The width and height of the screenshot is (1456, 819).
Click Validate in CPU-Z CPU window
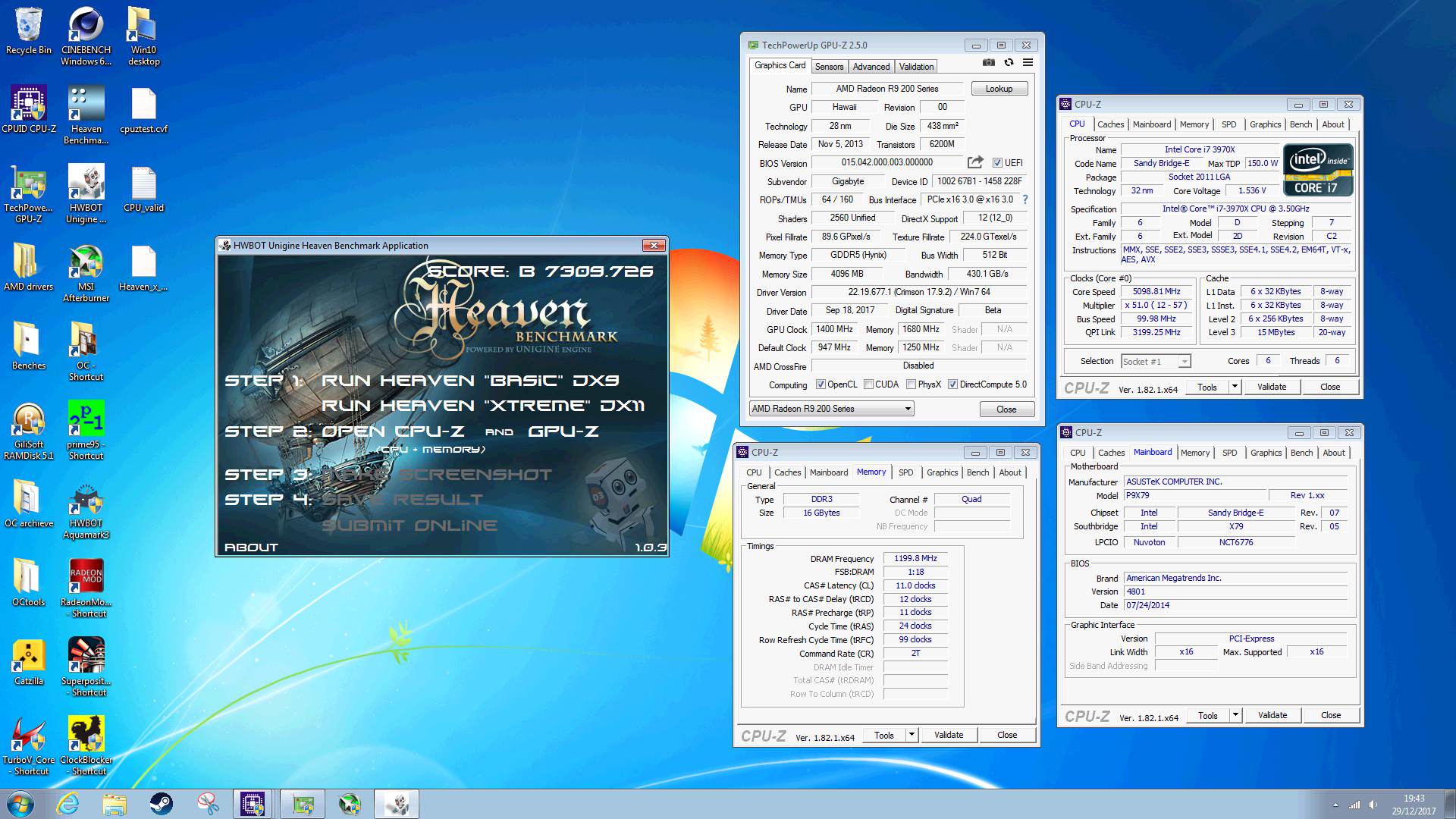coord(1272,387)
